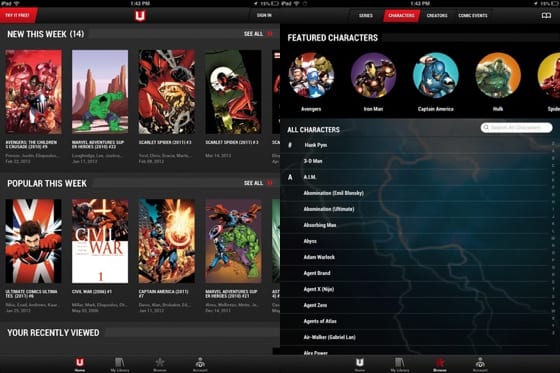Select the Avengers featured character circle
This screenshot has height=373, width=560.
click(311, 75)
